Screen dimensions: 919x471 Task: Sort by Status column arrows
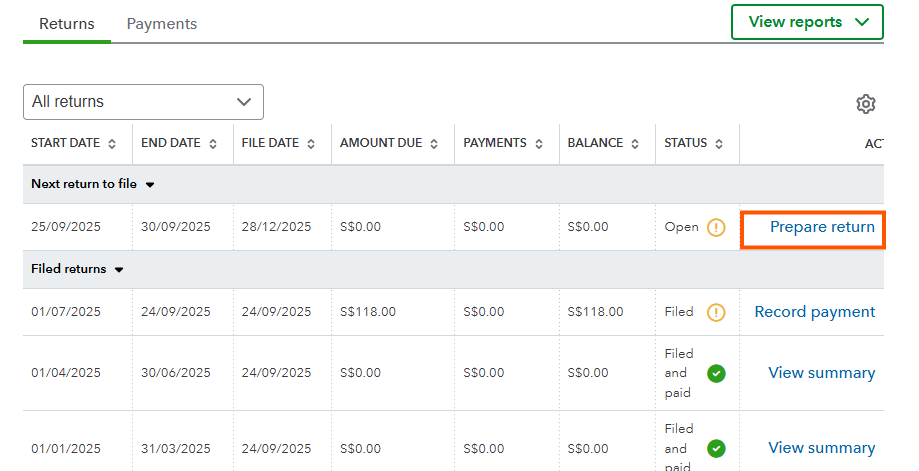[718, 144]
